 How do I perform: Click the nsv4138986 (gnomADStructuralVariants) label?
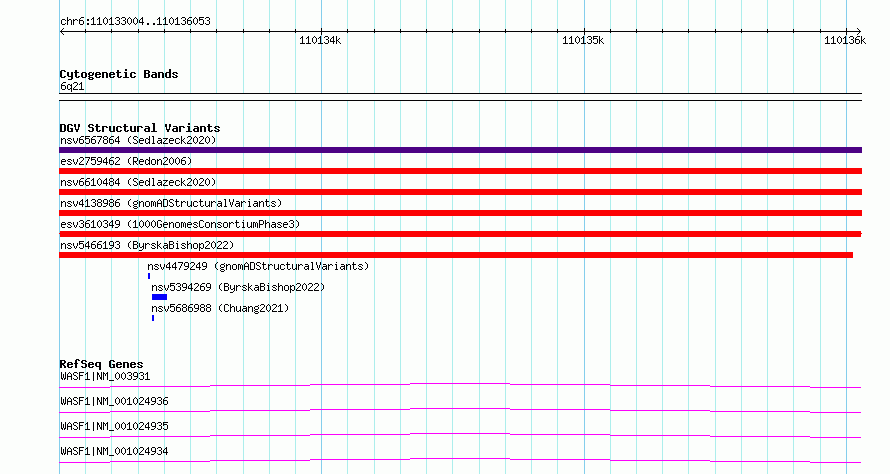(x=171, y=203)
